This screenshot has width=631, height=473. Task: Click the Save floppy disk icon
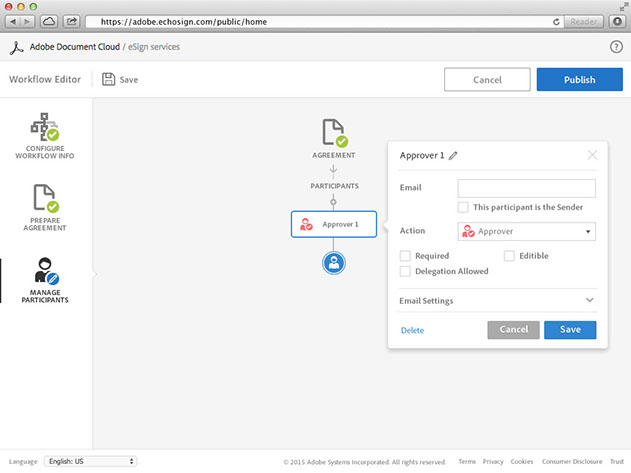coord(108,79)
